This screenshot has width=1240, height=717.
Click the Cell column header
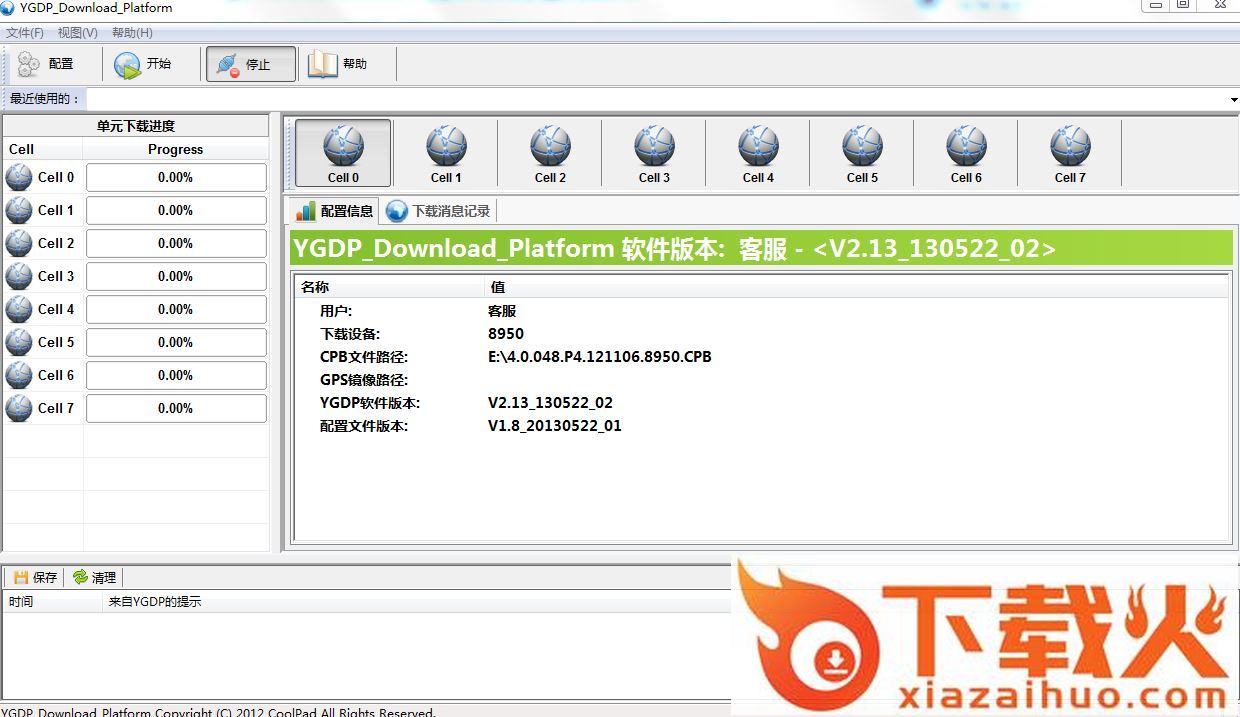42,149
